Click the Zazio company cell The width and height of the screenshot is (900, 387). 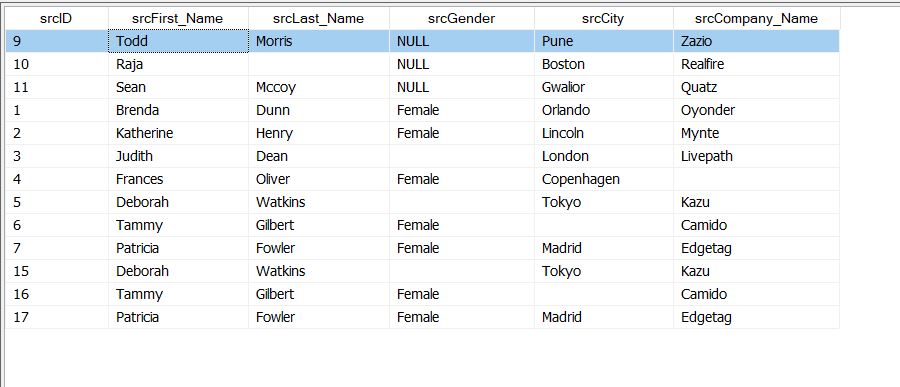(x=757, y=41)
